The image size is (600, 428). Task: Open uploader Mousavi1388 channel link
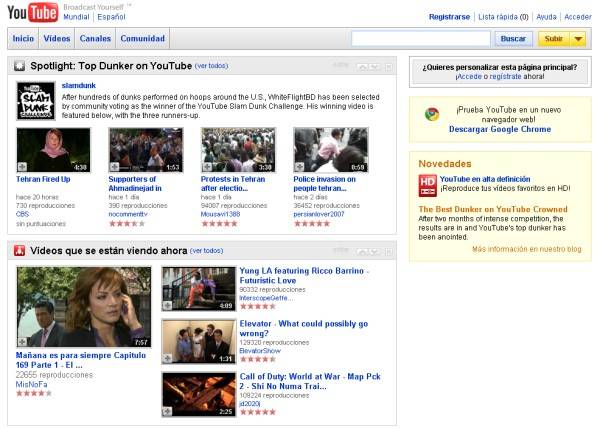coord(220,214)
